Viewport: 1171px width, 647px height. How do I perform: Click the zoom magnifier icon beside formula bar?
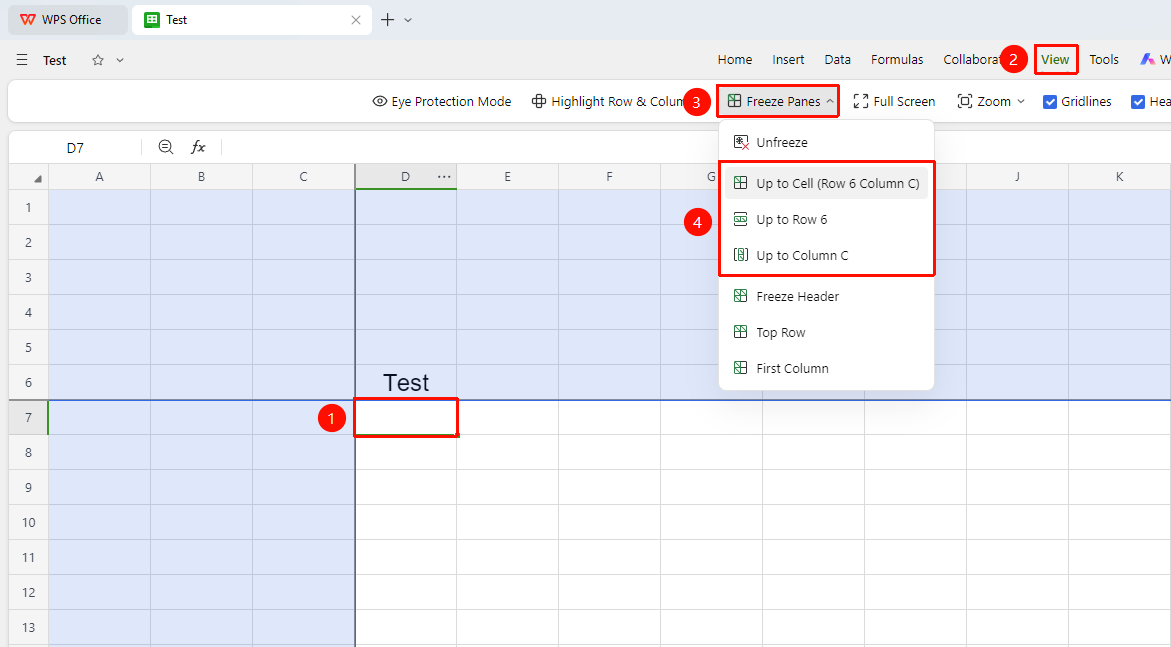coord(166,147)
